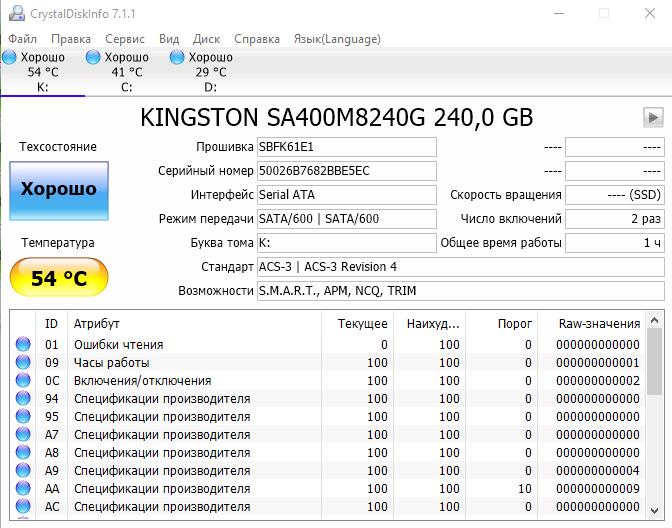Click the Хорошо health status button
The image size is (672, 528).
(59, 191)
